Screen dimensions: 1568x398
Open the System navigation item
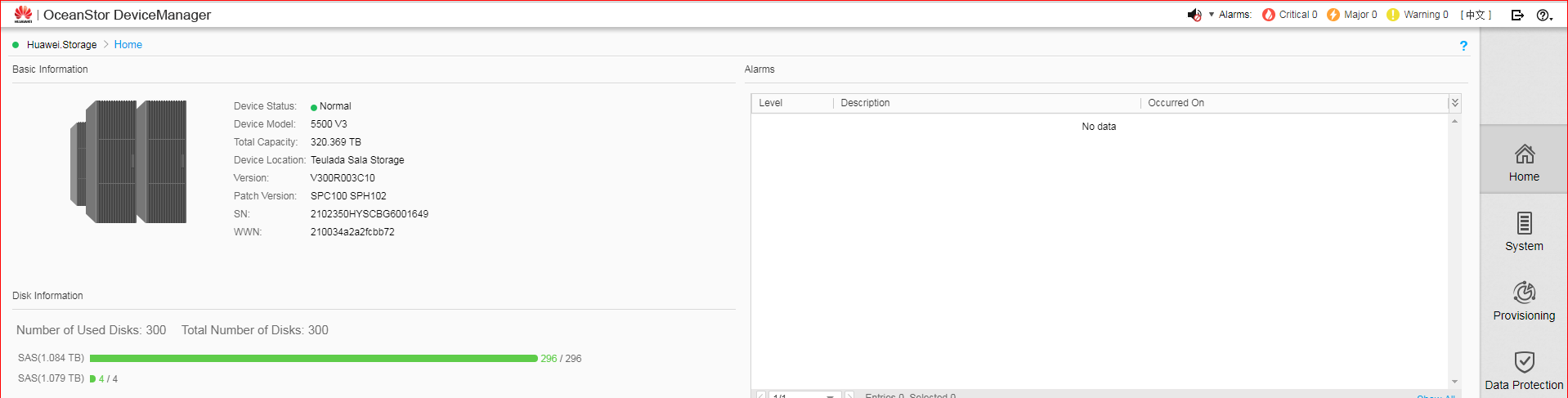tap(1524, 231)
